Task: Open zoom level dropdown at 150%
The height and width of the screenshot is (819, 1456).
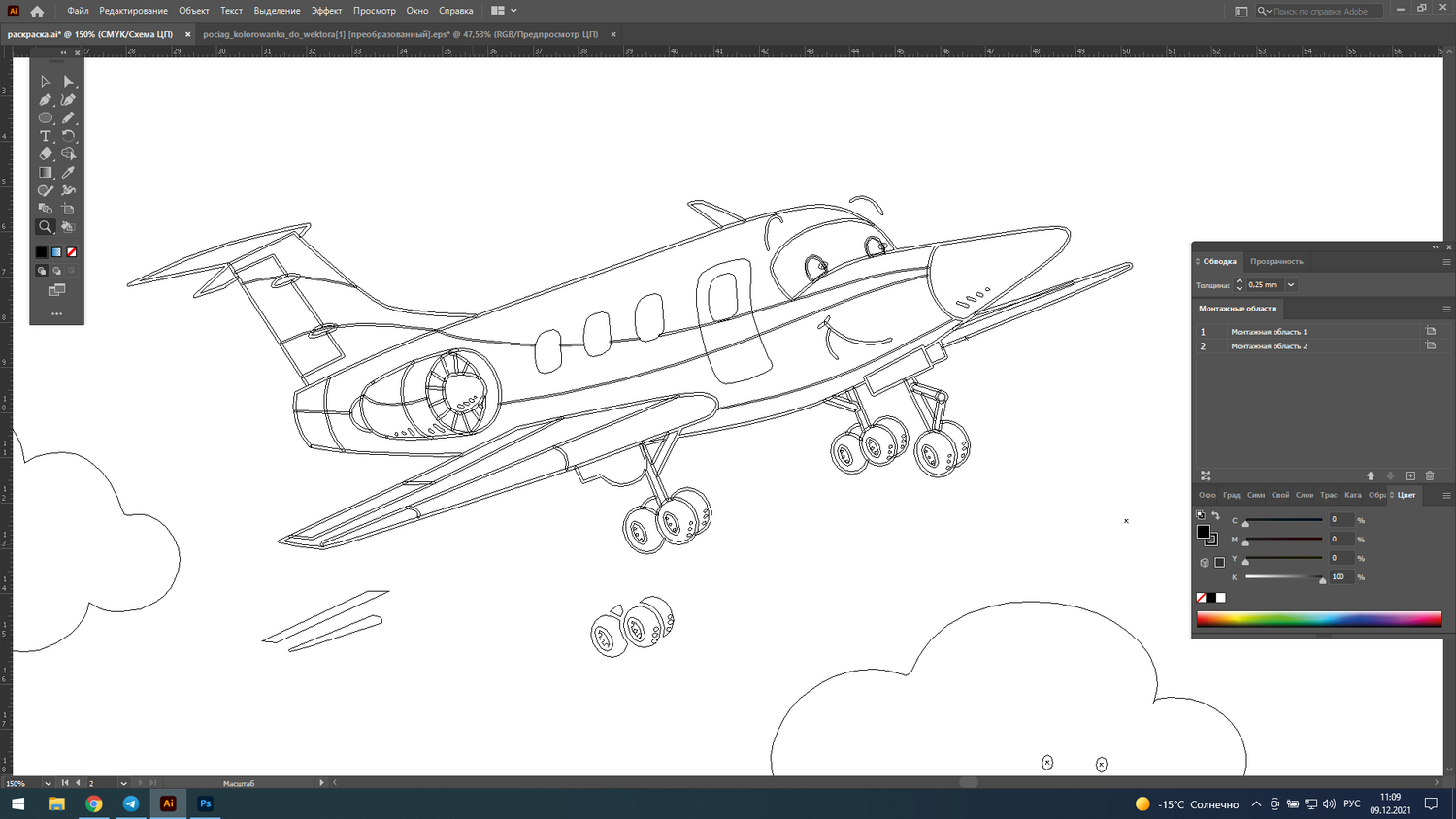Action: click(x=47, y=783)
